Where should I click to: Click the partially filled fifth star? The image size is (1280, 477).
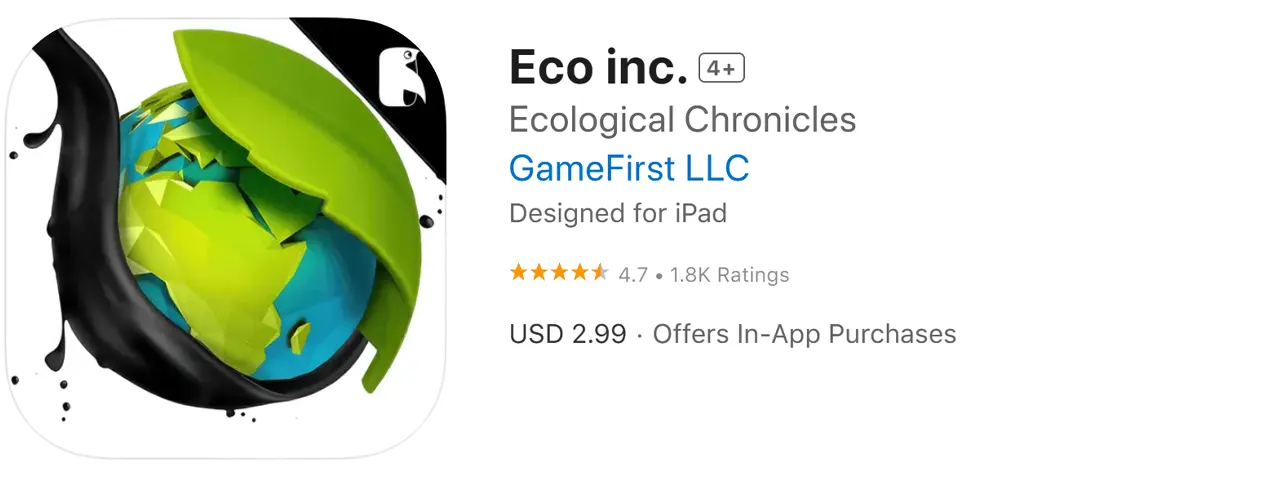coord(599,273)
